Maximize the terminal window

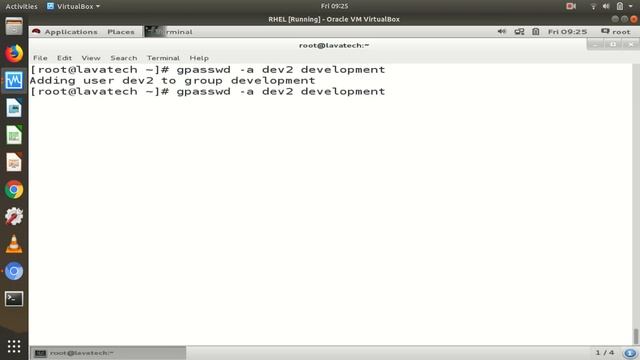click(613, 44)
